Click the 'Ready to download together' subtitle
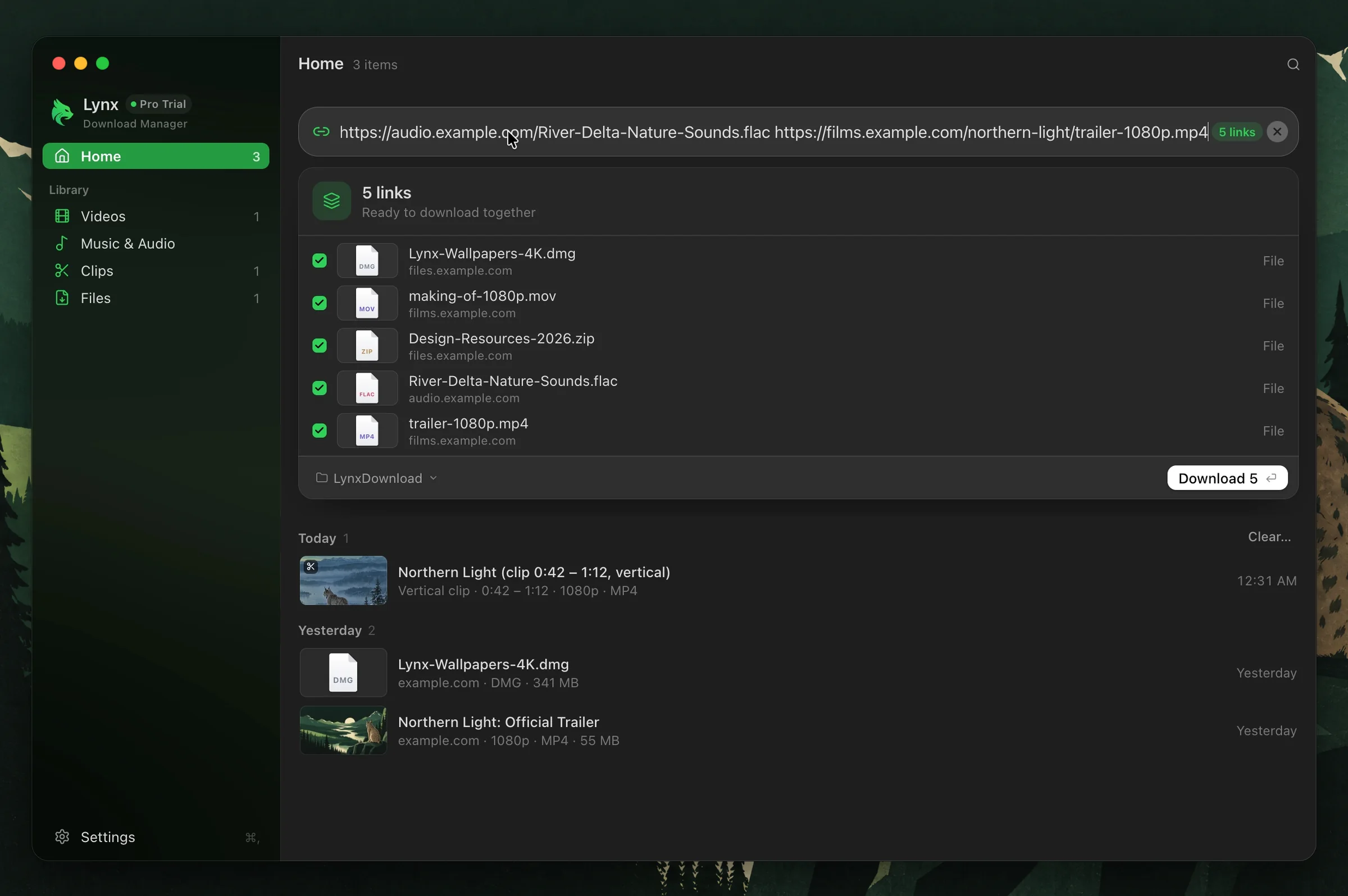 pyautogui.click(x=449, y=213)
